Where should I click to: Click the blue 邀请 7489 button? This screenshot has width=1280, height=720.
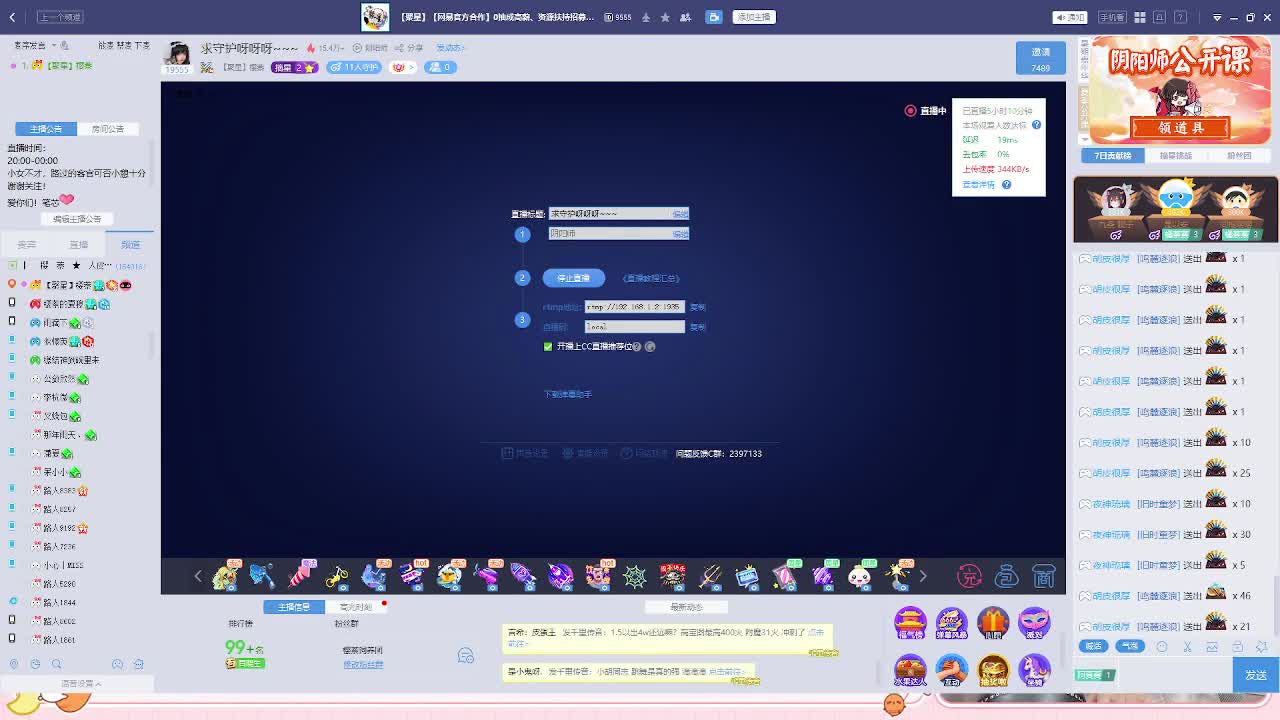1041,59
